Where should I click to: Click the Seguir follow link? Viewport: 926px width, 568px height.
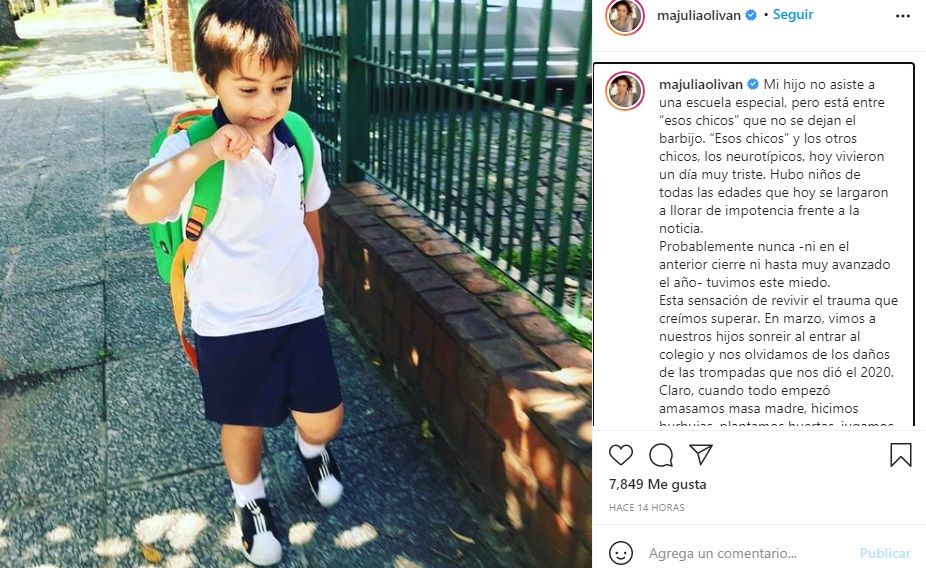pos(793,15)
